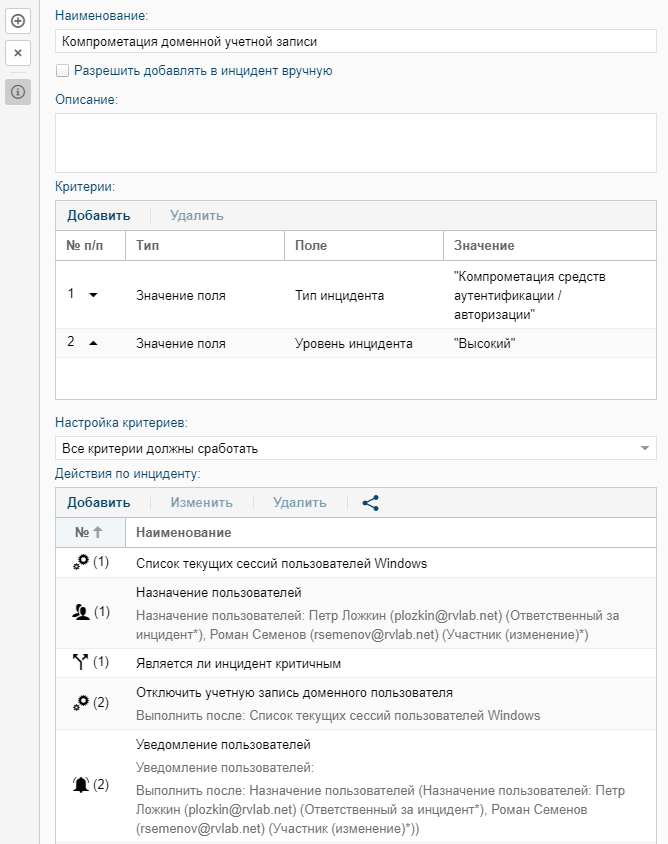Click the X close icon in left sidebar
This screenshot has width=668, height=844.
pyautogui.click(x=18, y=53)
